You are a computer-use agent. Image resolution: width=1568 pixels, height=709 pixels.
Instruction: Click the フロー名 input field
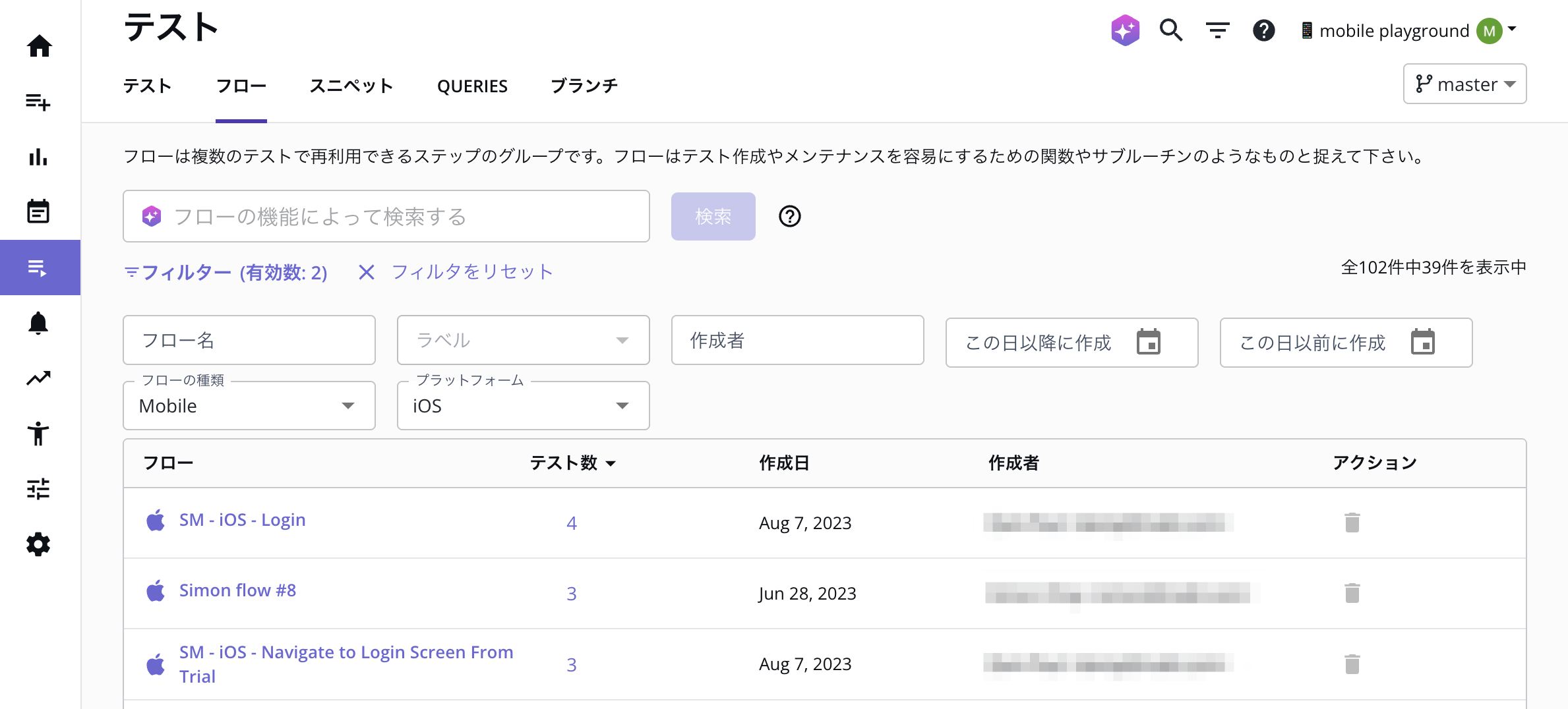click(x=249, y=340)
